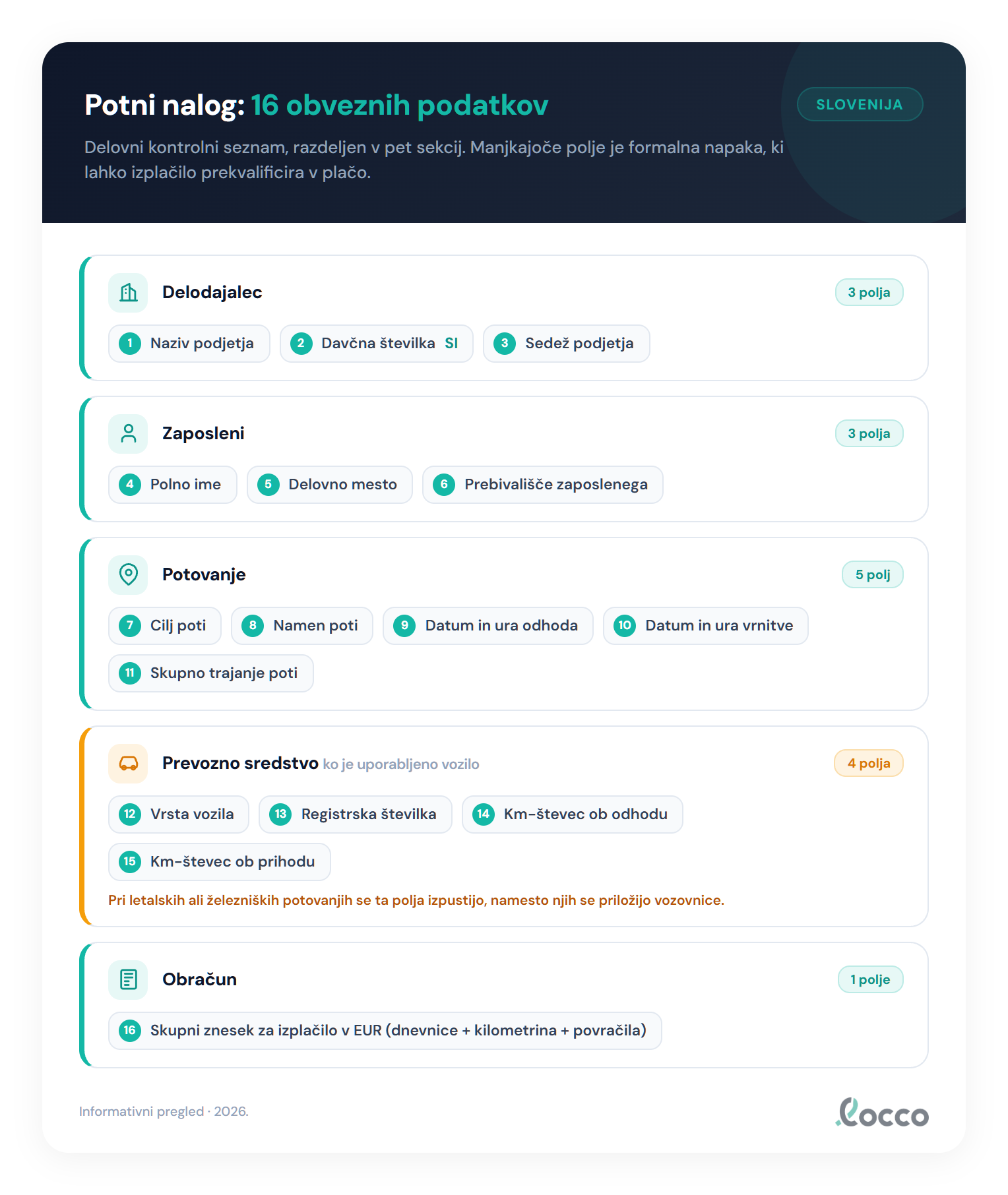Click the Sedež podjetja field chip
This screenshot has width=1008, height=1195.
point(567,343)
